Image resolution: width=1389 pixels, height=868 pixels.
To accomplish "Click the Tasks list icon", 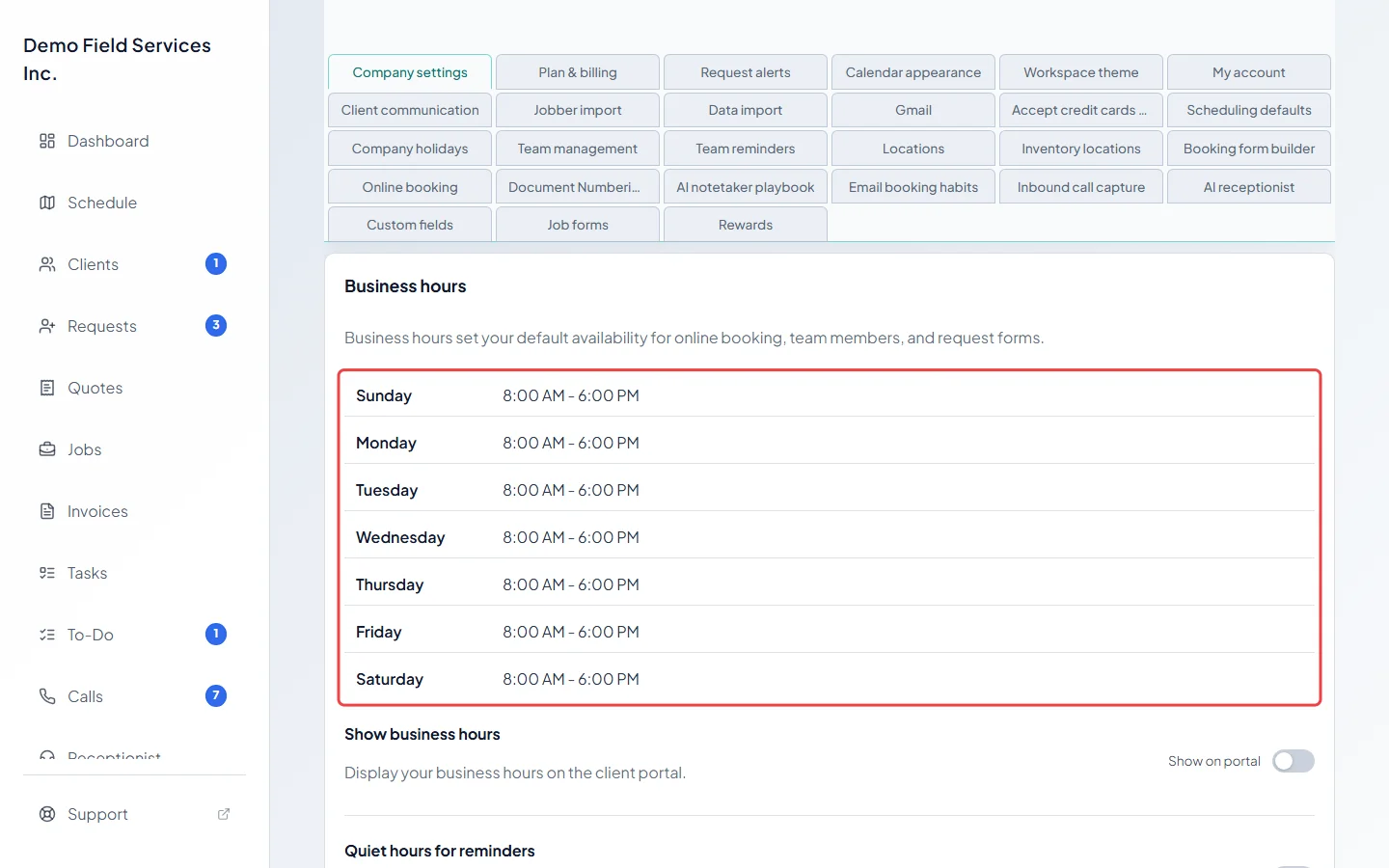I will click(47, 573).
